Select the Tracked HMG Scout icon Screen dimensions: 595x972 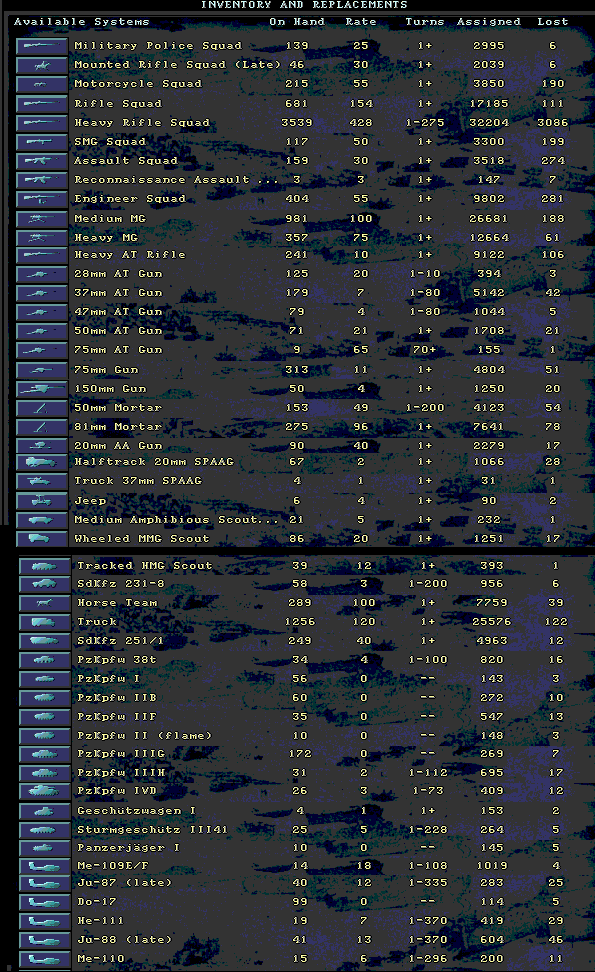tap(44, 566)
